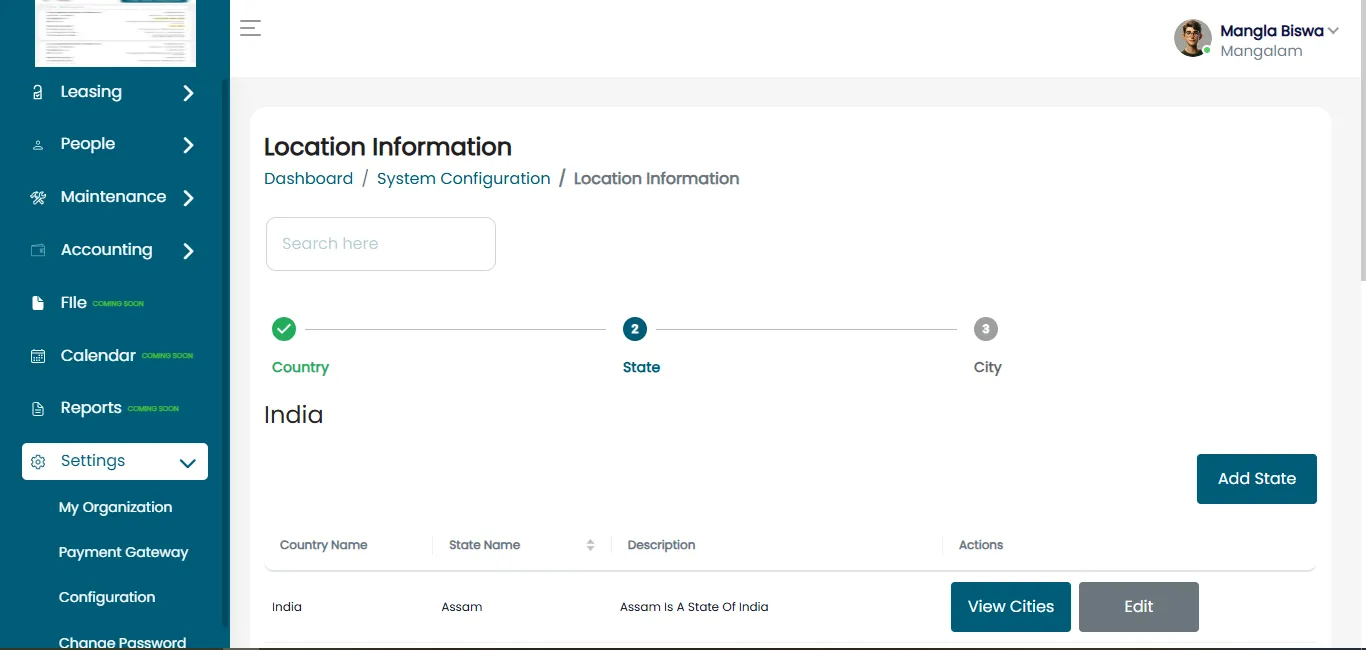Click the step 3 City circle
This screenshot has width=1366, height=650.
986,329
